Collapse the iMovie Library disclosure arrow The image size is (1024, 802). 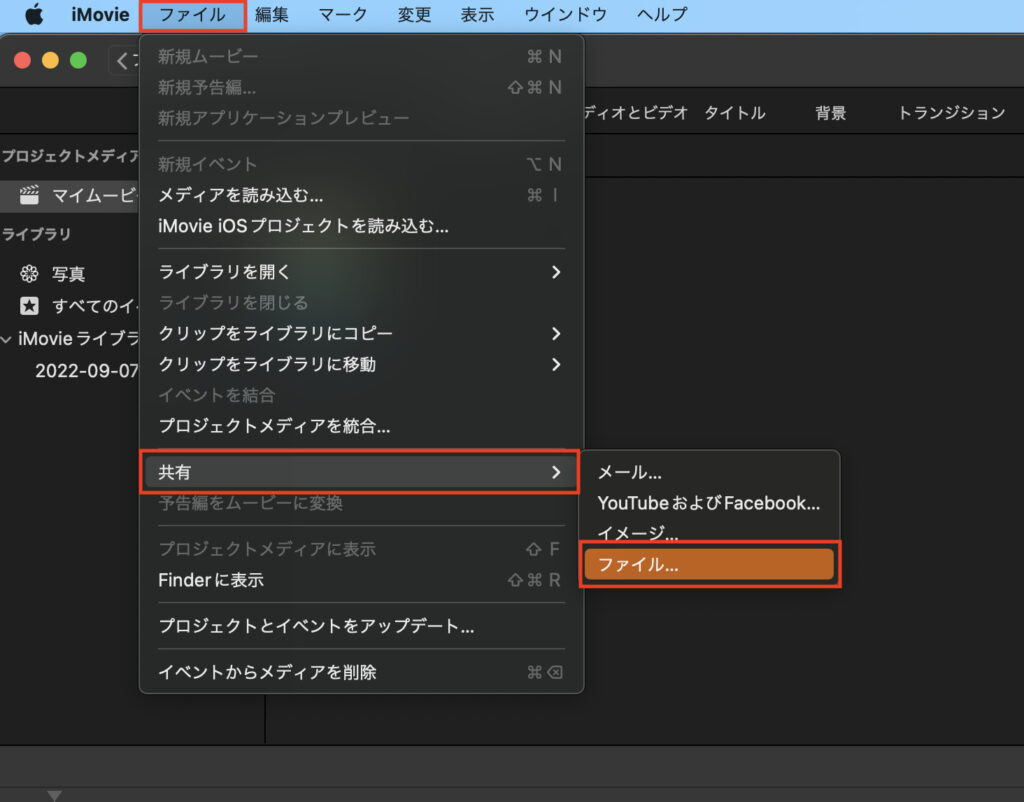(8, 339)
